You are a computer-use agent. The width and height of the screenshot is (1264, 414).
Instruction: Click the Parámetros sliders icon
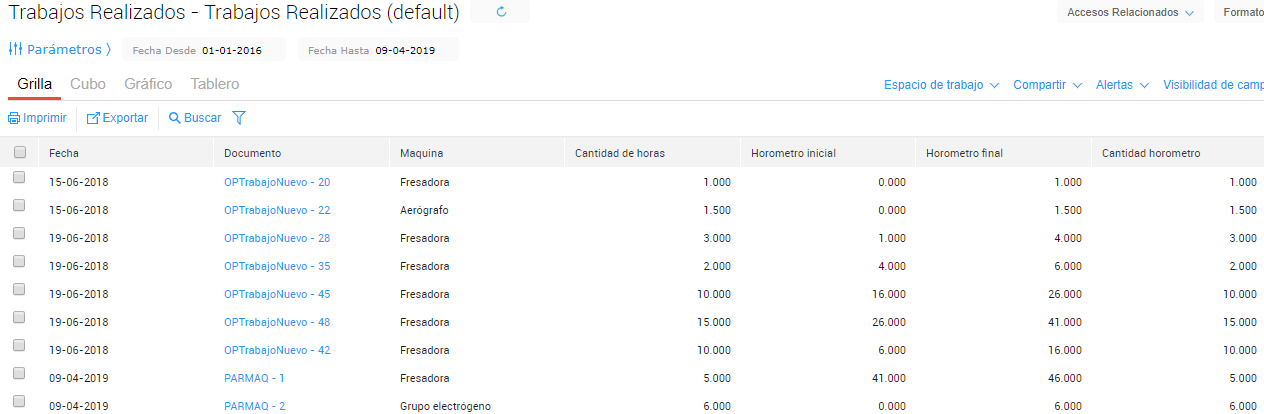coord(15,49)
